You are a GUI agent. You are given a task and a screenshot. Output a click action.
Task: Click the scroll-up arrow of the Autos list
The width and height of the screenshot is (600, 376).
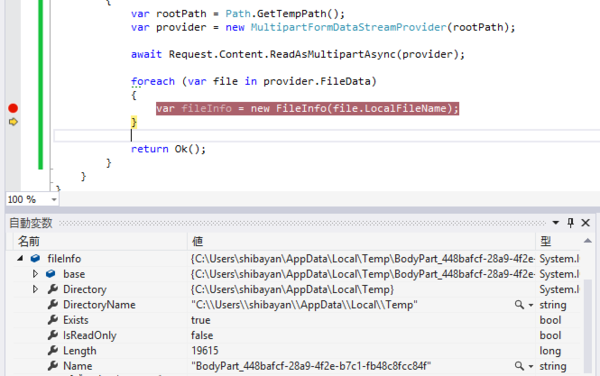click(588, 241)
